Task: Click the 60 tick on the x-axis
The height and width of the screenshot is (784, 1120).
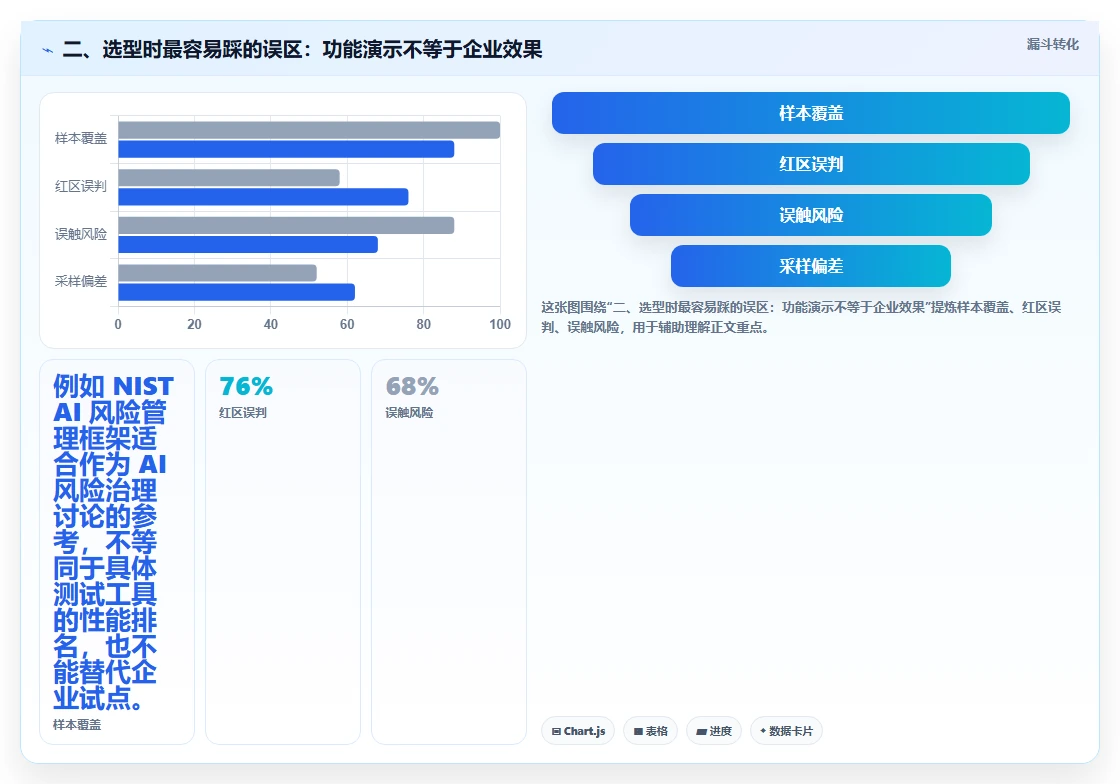Action: 347,325
